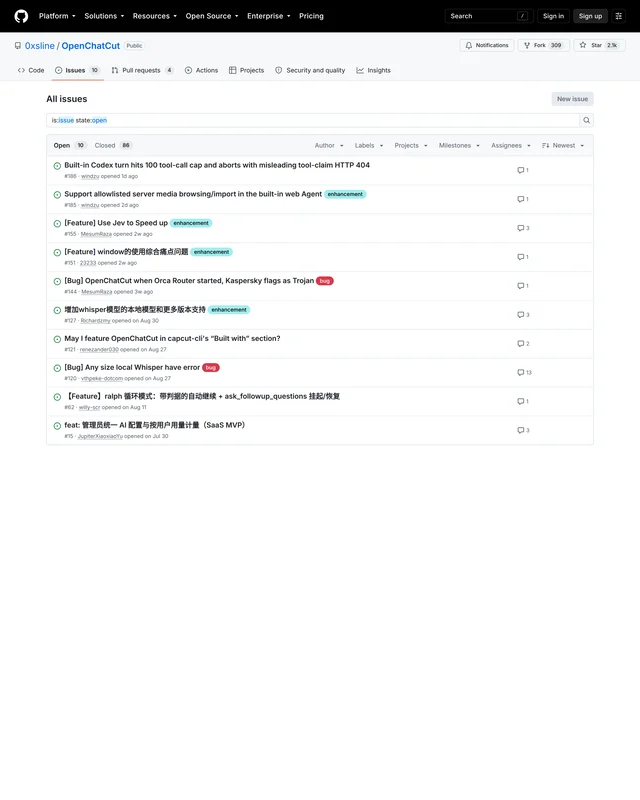Image resolution: width=640 pixels, height=800 pixels.
Task: Click the is:issue state:open filter field
Action: pos(313,120)
